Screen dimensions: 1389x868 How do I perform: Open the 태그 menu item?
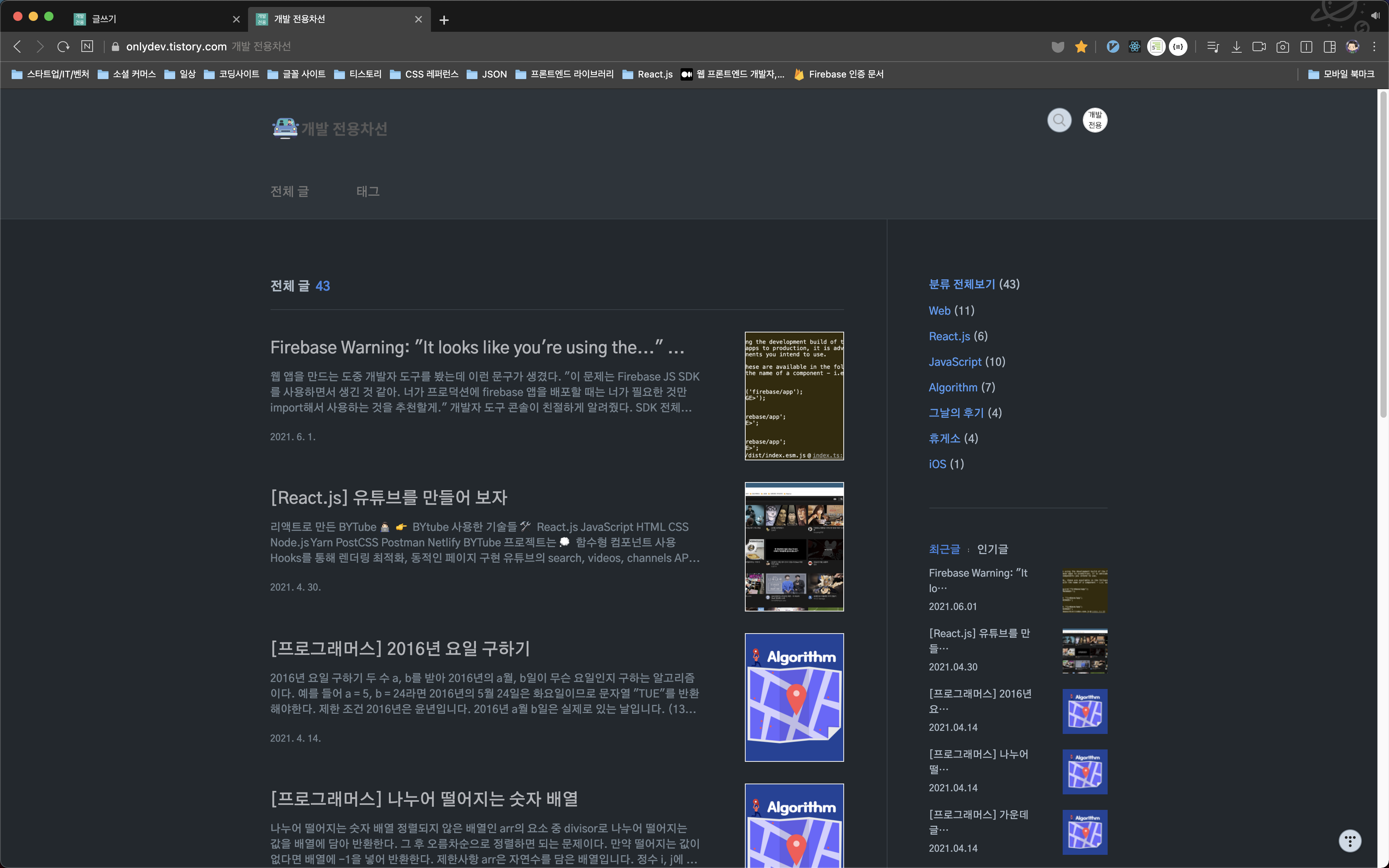tap(368, 191)
